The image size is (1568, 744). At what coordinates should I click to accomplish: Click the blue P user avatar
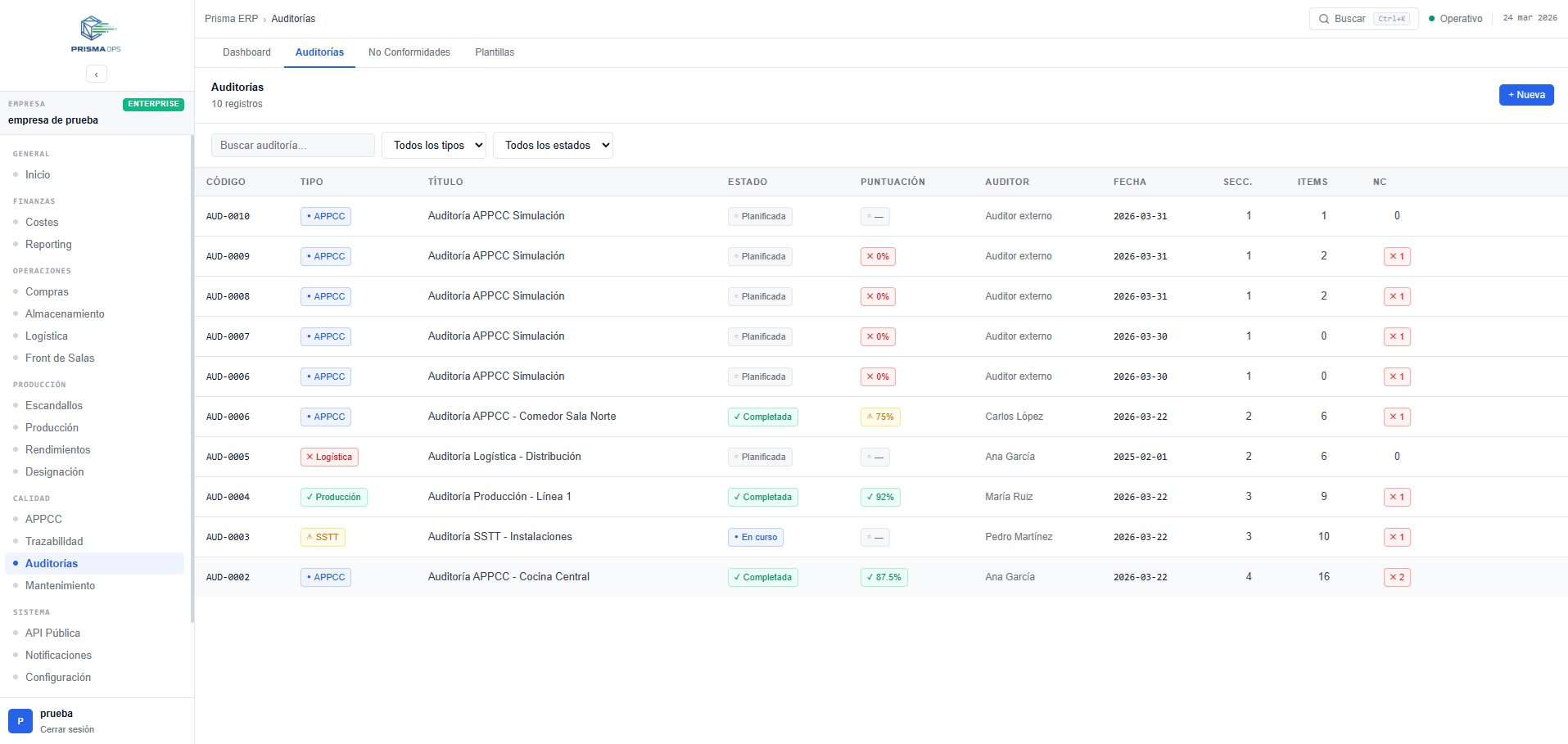point(20,721)
